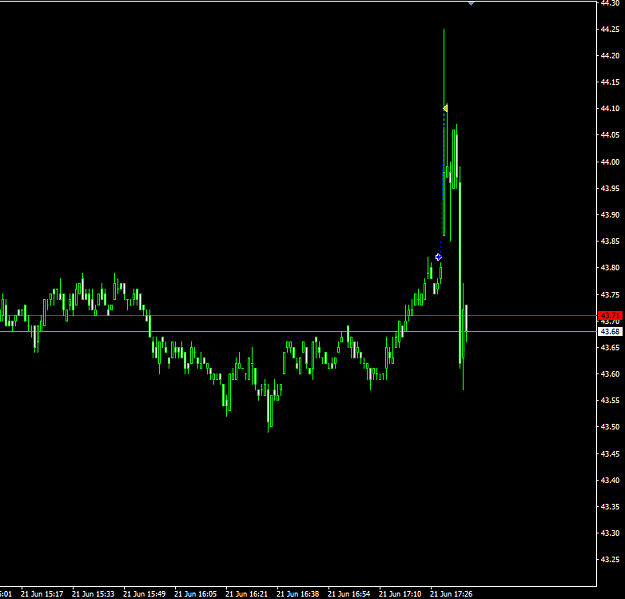Screen dimensions: 625x599
Task: Click the 21 Jun 15:17 time label
Action: point(42,594)
